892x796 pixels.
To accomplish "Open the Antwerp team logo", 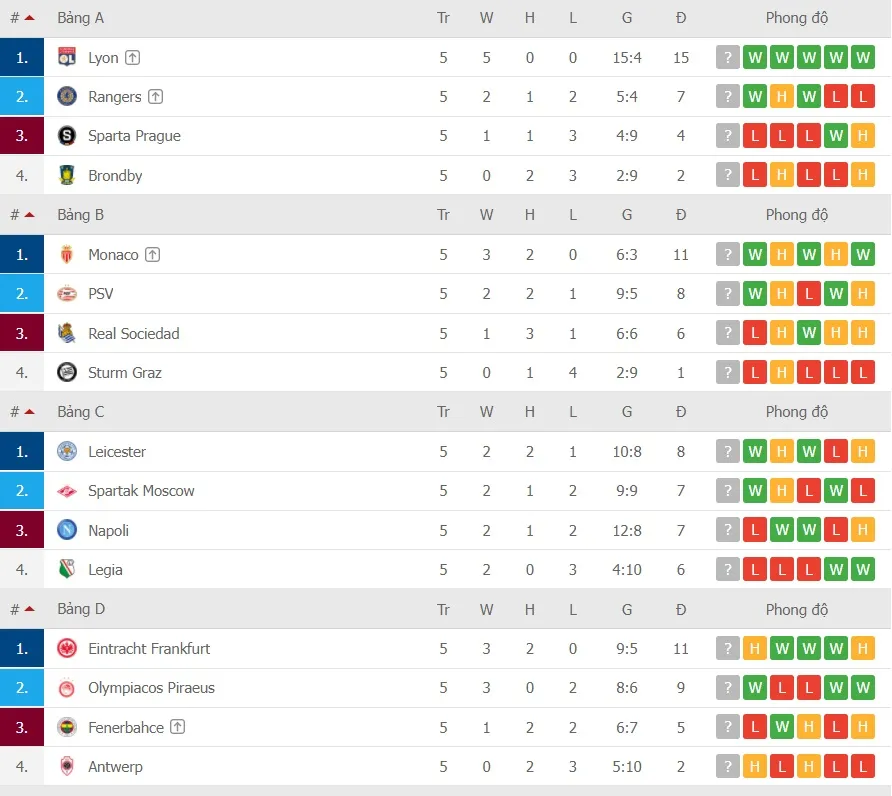I will [69, 767].
